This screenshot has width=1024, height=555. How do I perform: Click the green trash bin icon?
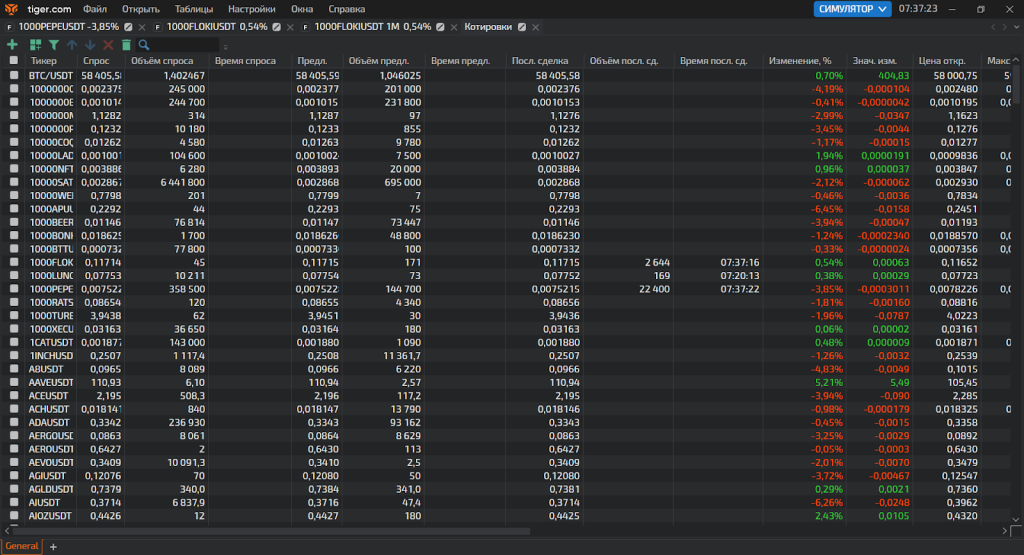(126, 45)
